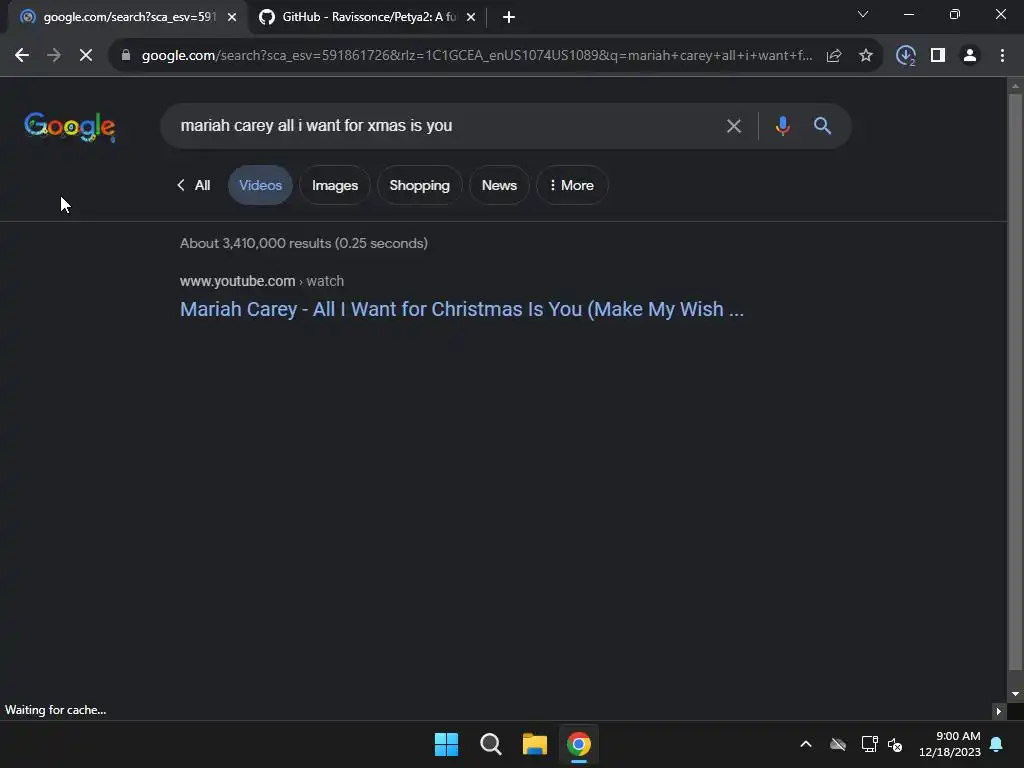1024x768 pixels.
Task: Click the vertical scrollbar thumb
Action: click(x=1015, y=382)
